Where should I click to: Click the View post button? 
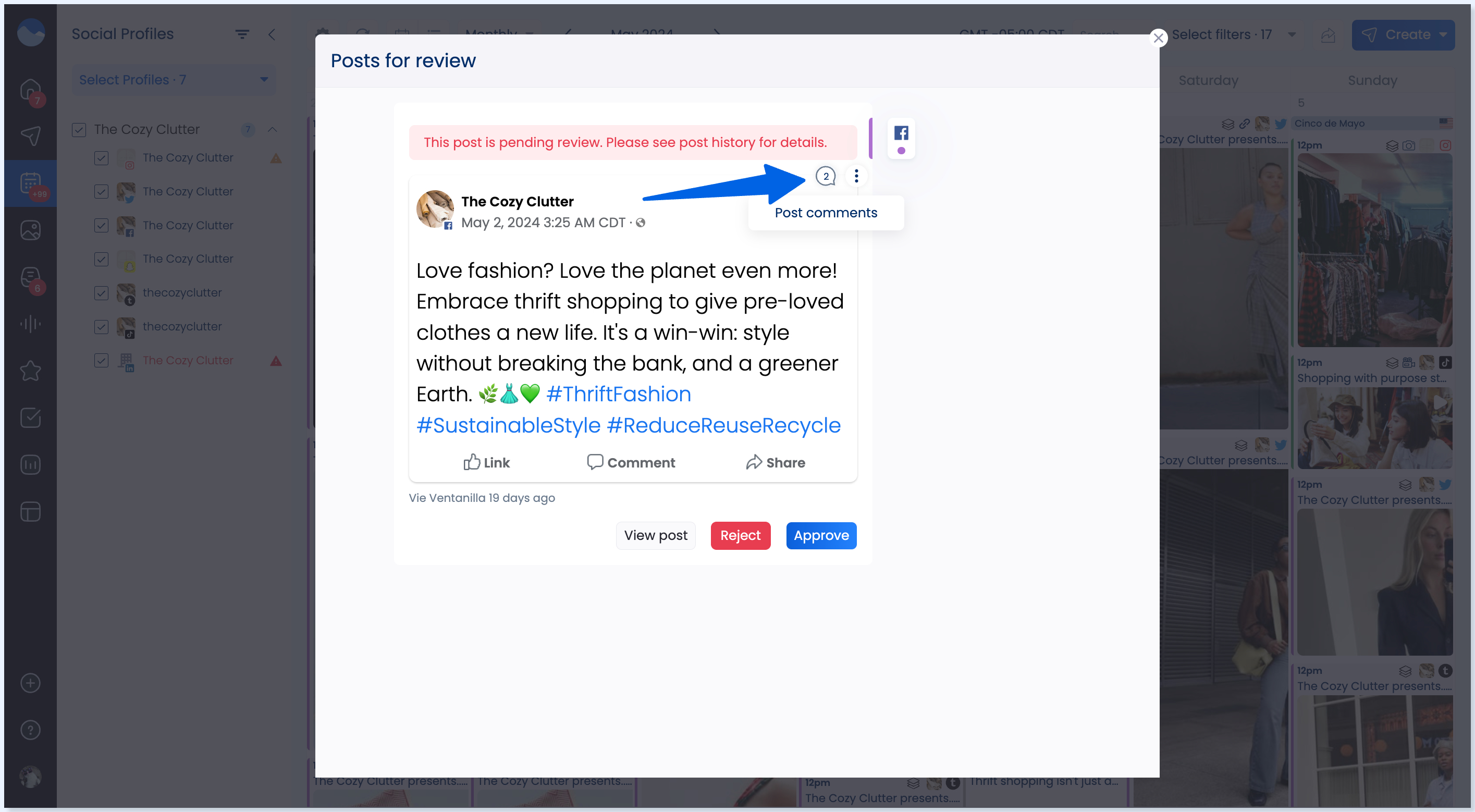(x=656, y=535)
